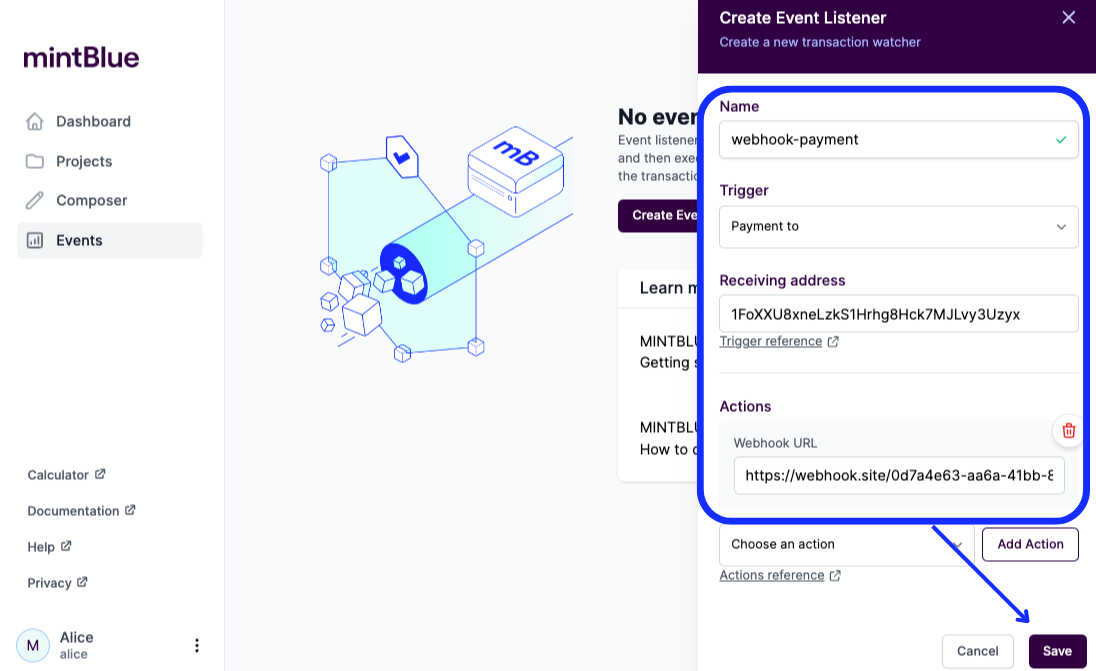The image size is (1096, 671).
Task: Close the Create Event Listener panel
Action: [1068, 17]
